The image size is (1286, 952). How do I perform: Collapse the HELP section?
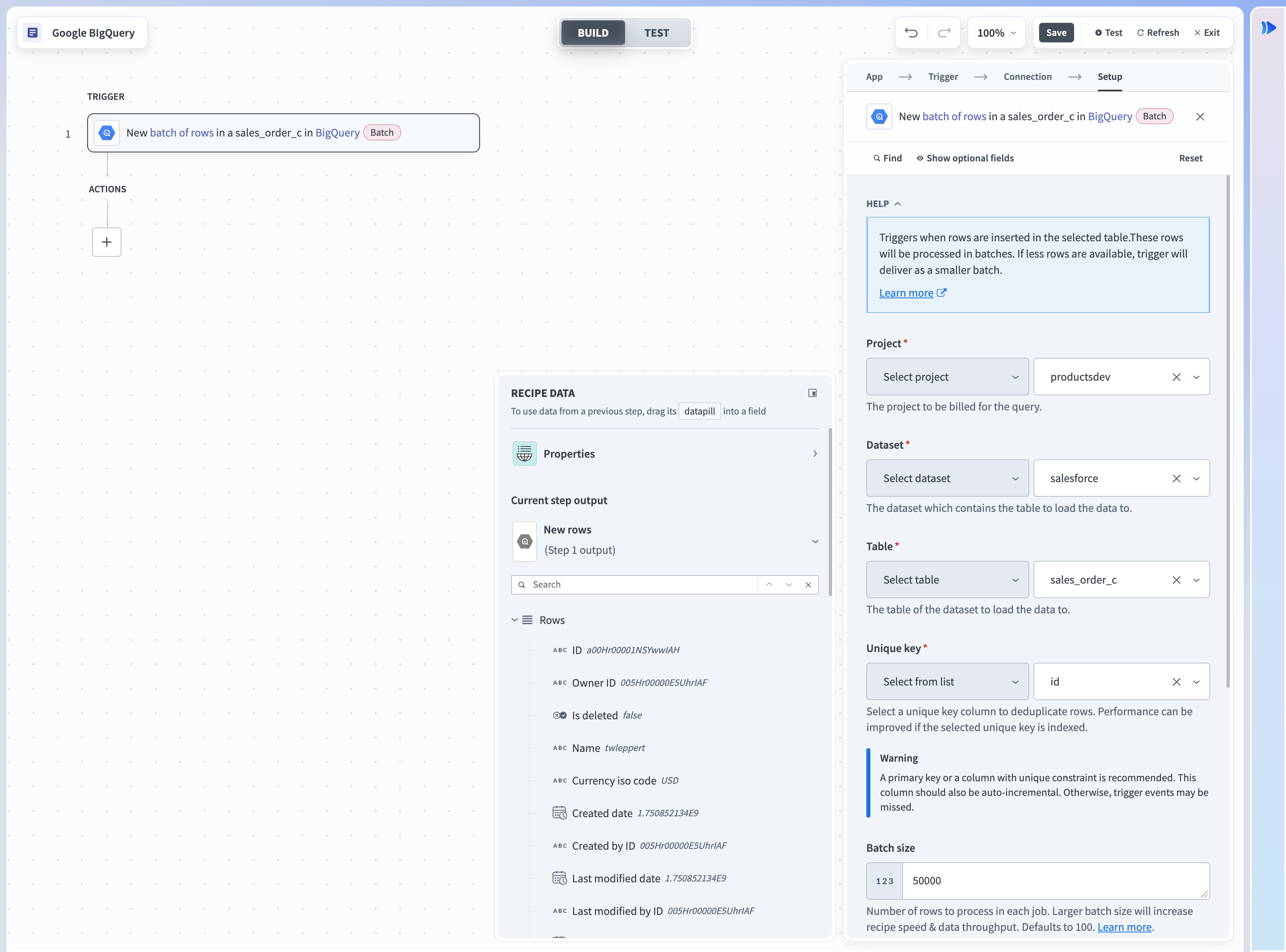(883, 203)
